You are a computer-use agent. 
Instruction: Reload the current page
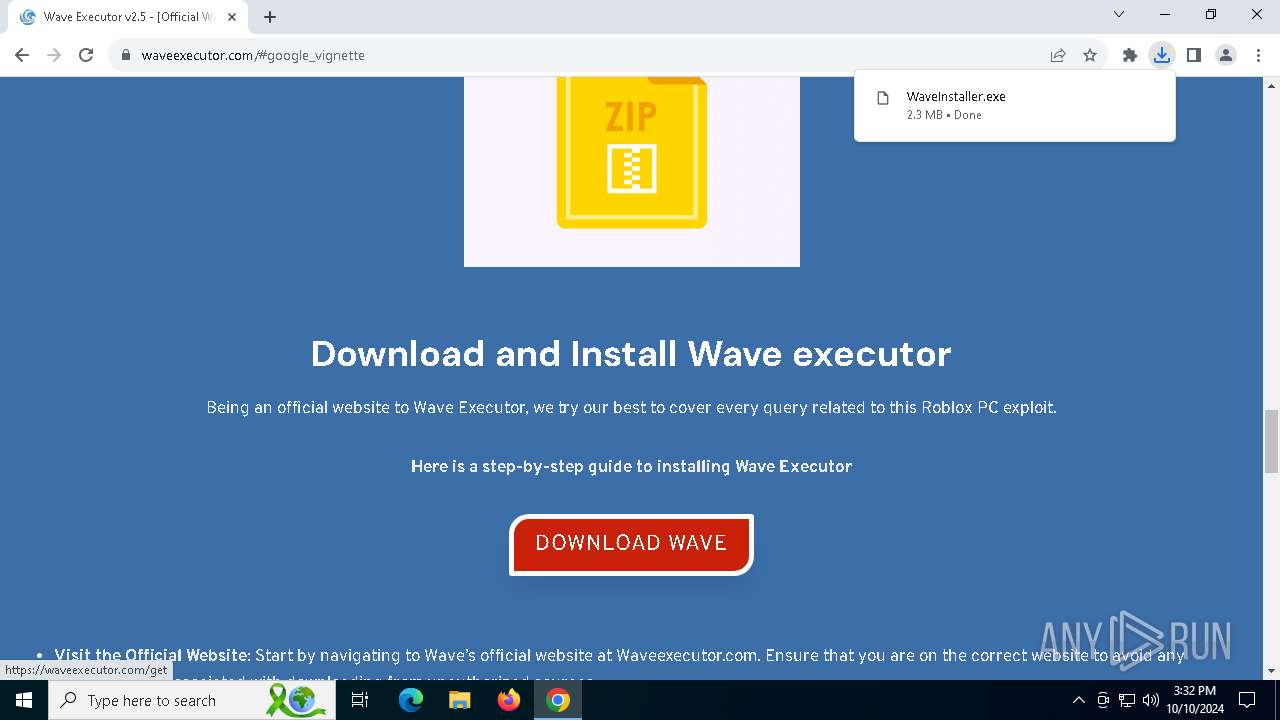[86, 55]
